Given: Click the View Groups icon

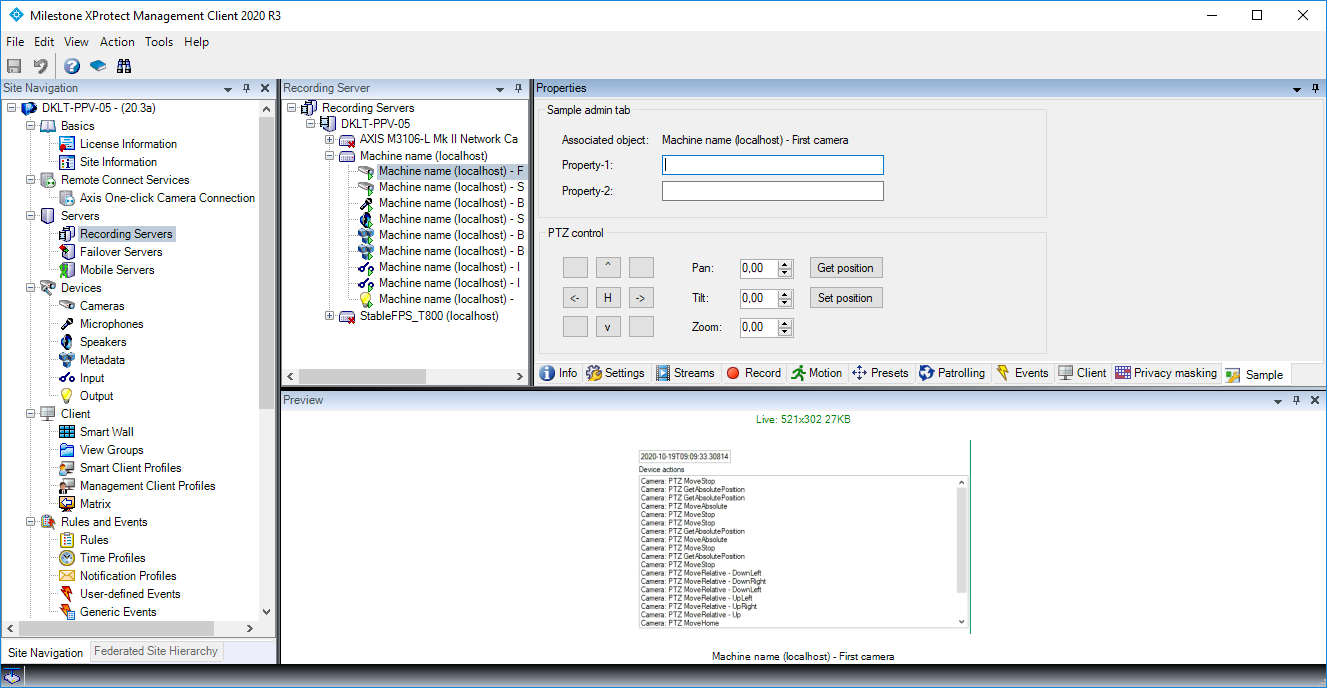Looking at the screenshot, I should [67, 450].
